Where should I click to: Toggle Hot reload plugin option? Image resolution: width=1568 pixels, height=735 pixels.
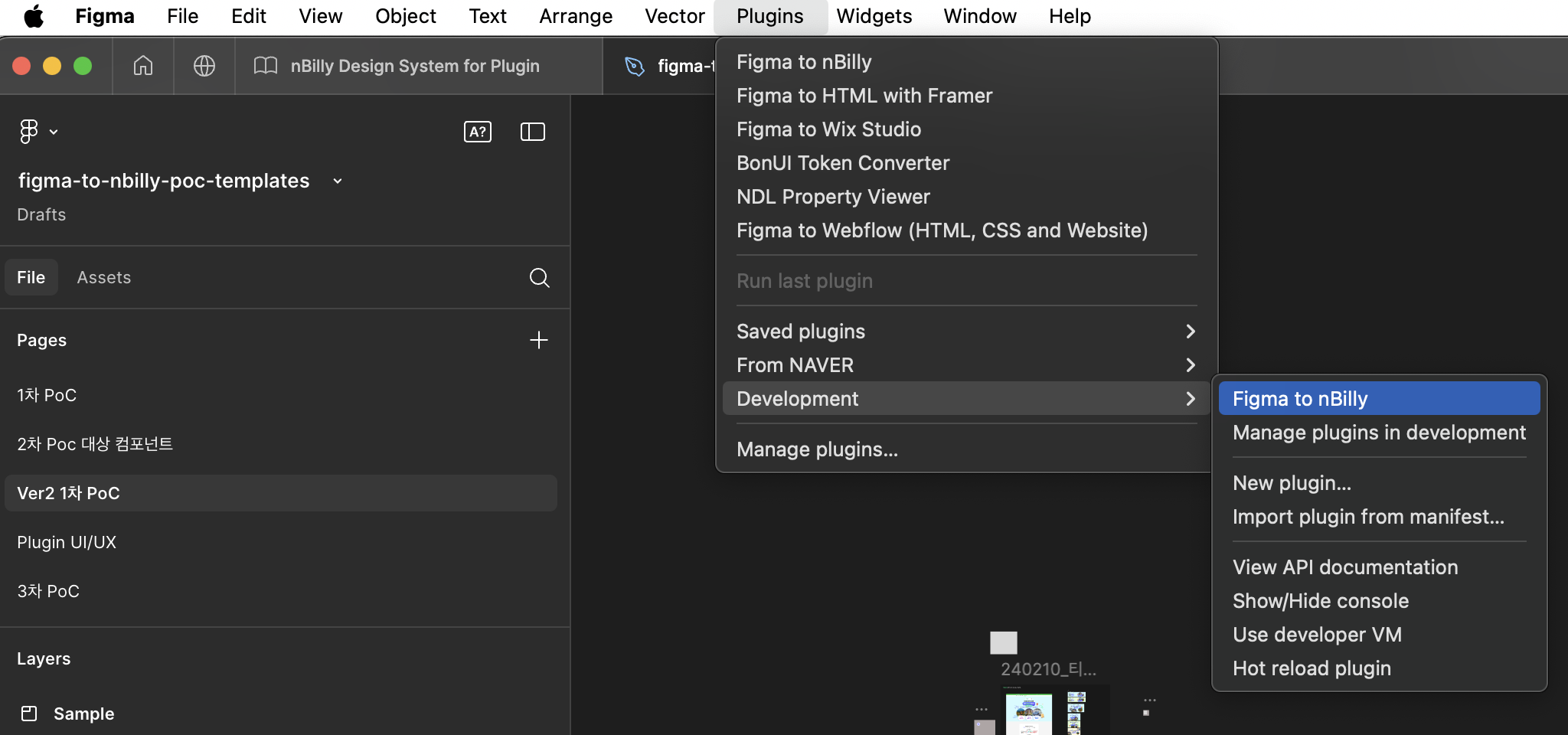pyautogui.click(x=1312, y=668)
